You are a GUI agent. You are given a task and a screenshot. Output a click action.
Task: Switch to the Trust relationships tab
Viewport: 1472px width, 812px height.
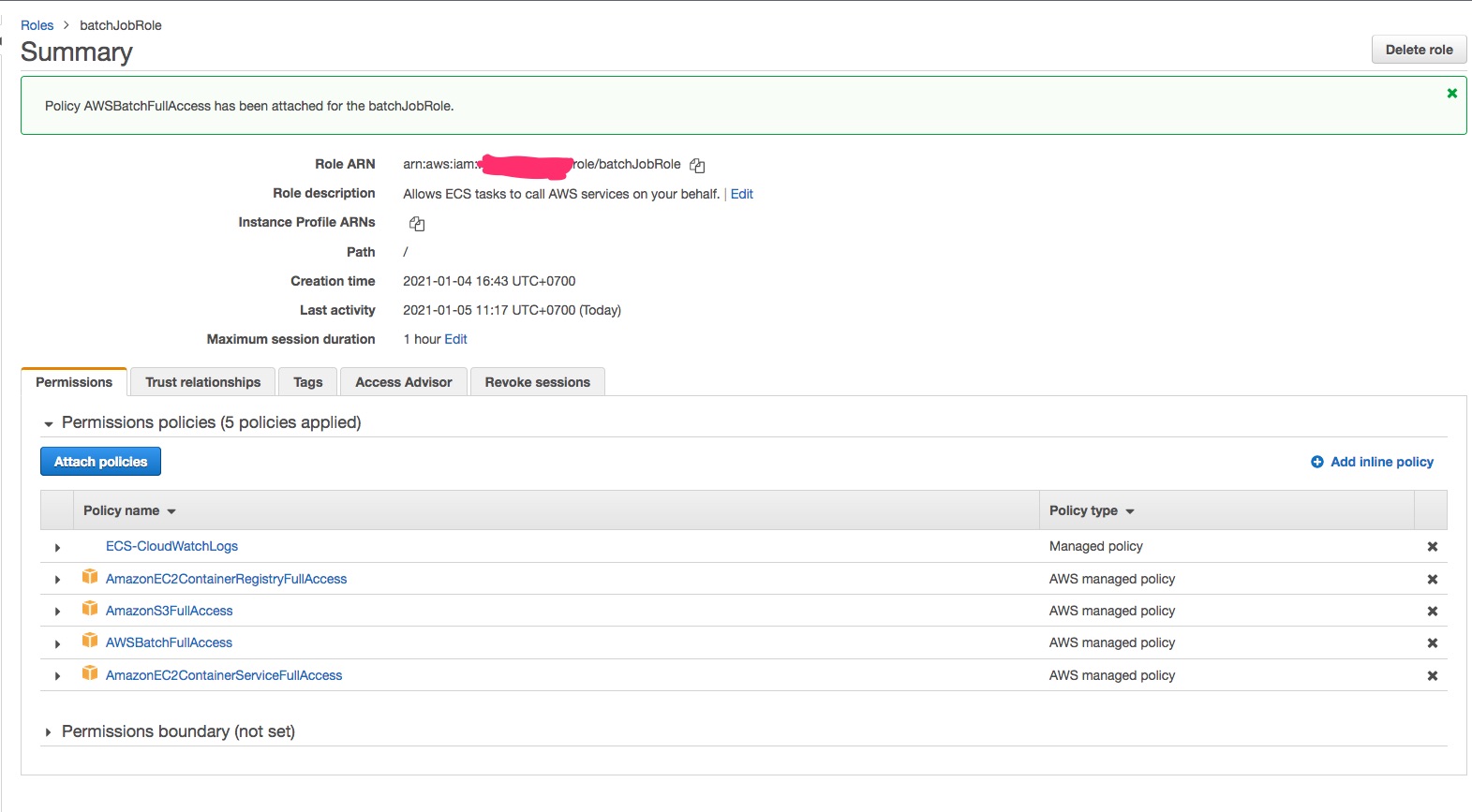click(x=203, y=382)
